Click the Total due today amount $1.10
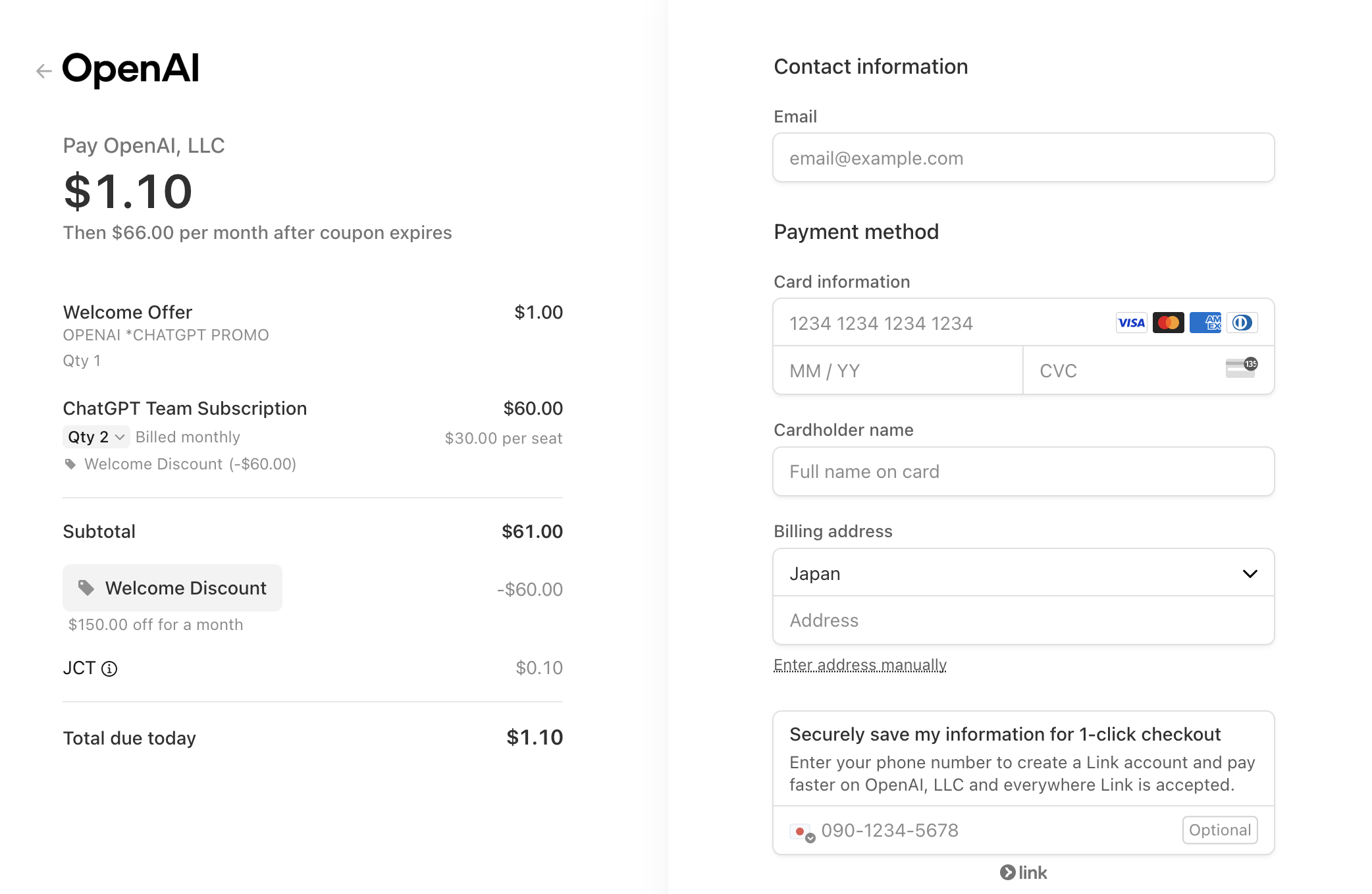The image size is (1372, 894). pyautogui.click(x=535, y=737)
